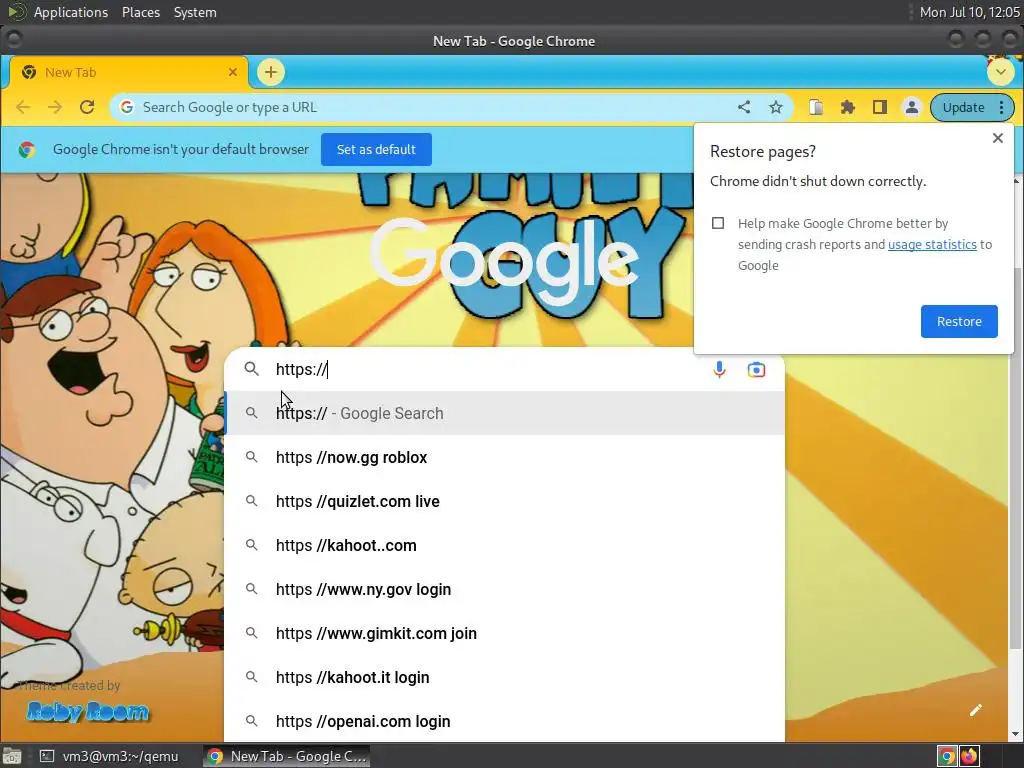Click the share icon in address bar
Viewport: 1024px width, 768px height.
(x=744, y=107)
